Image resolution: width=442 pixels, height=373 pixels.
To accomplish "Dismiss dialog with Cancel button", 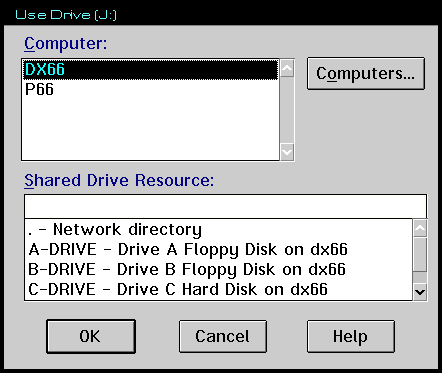I will coord(223,336).
